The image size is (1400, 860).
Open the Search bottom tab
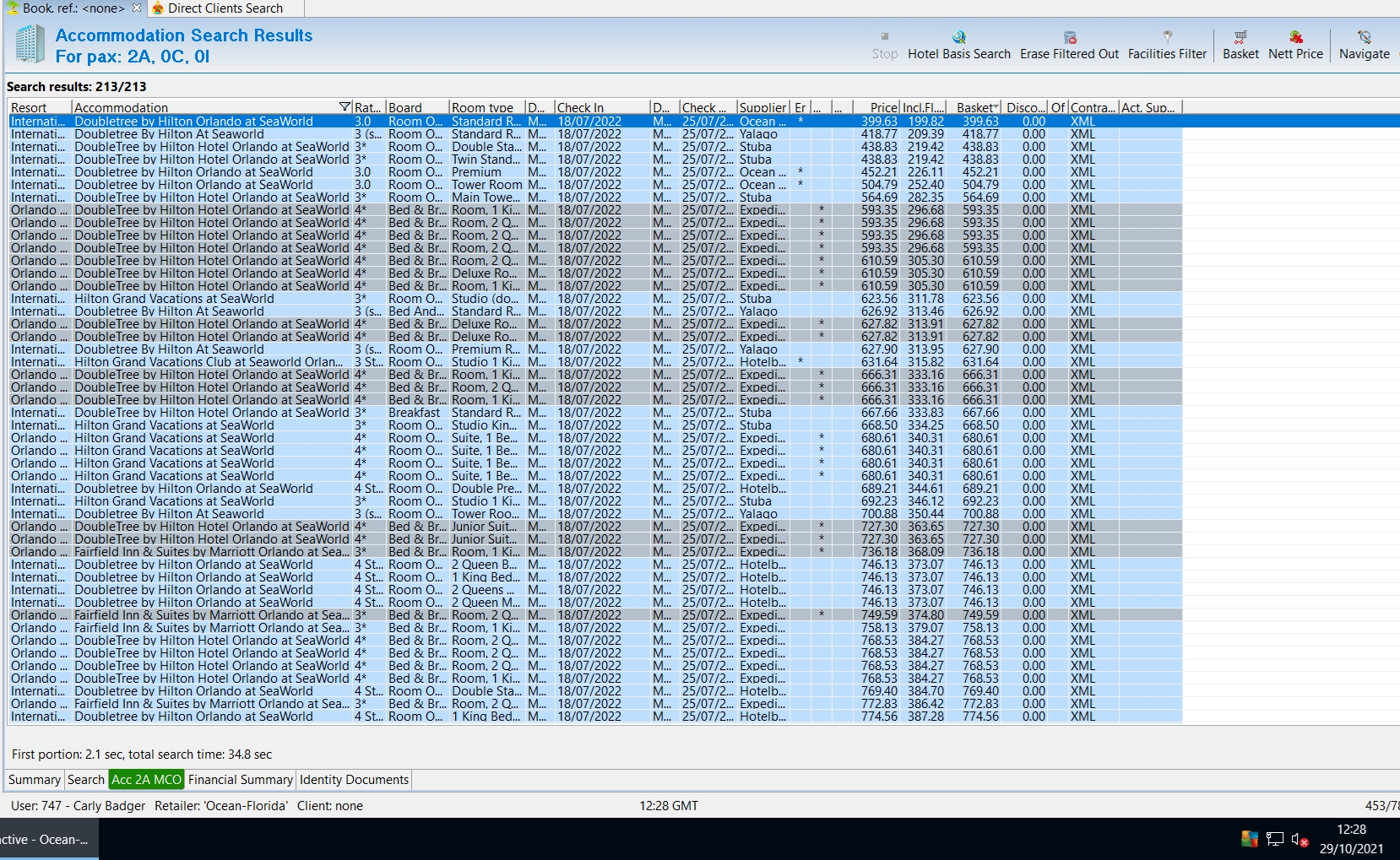(86, 780)
